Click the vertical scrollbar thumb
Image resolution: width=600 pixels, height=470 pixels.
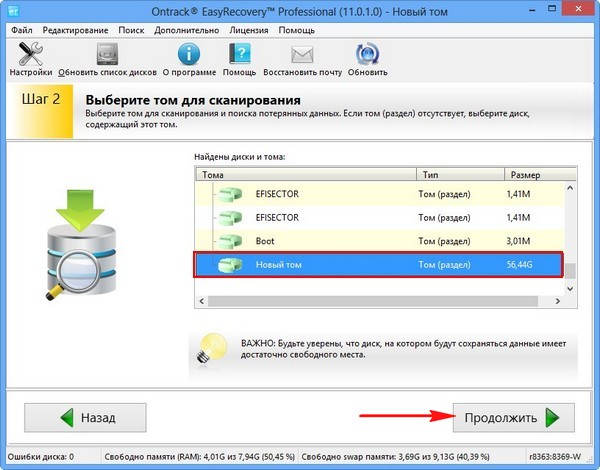click(570, 271)
